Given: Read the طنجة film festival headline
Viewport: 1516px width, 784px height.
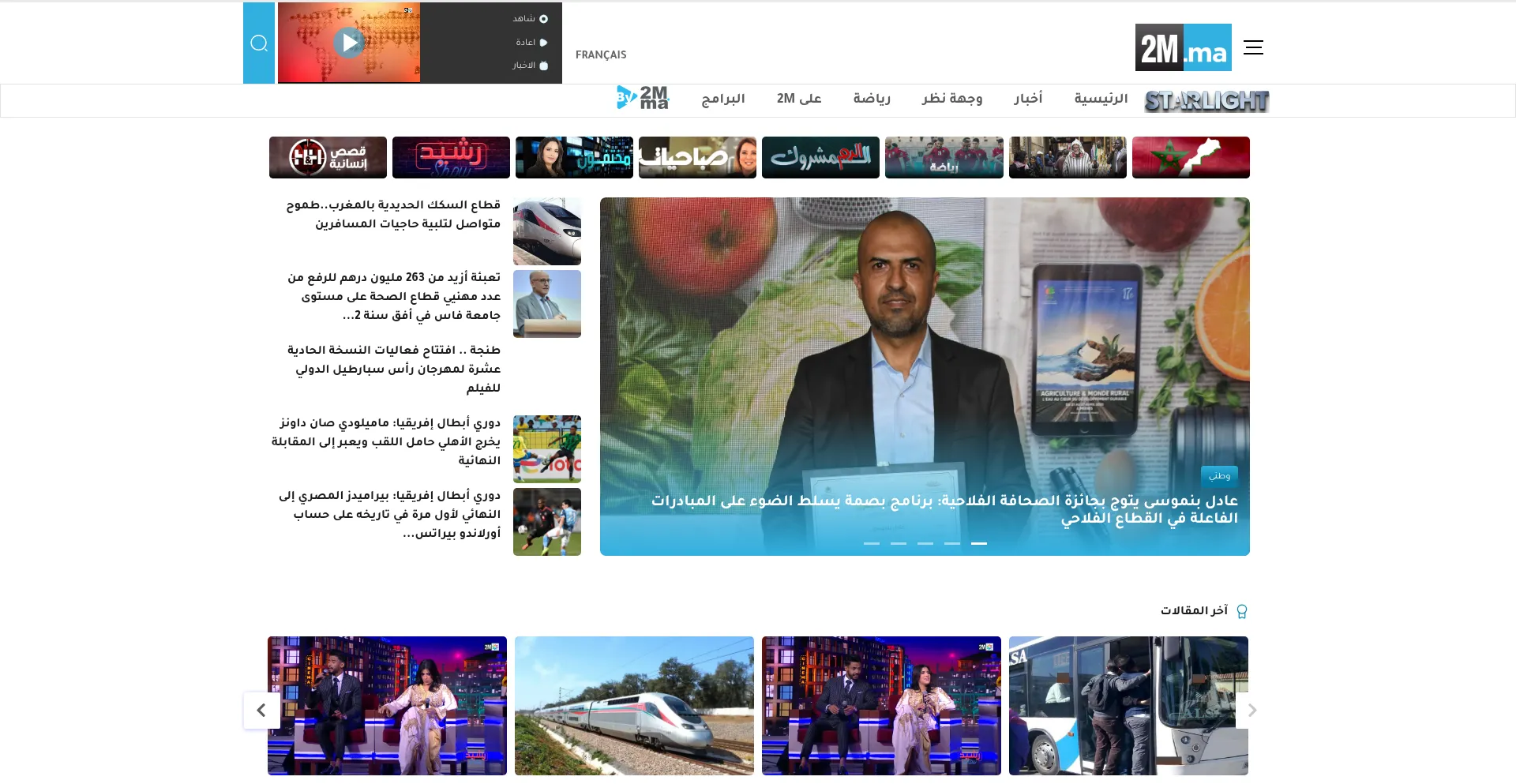Looking at the screenshot, I should [394, 369].
